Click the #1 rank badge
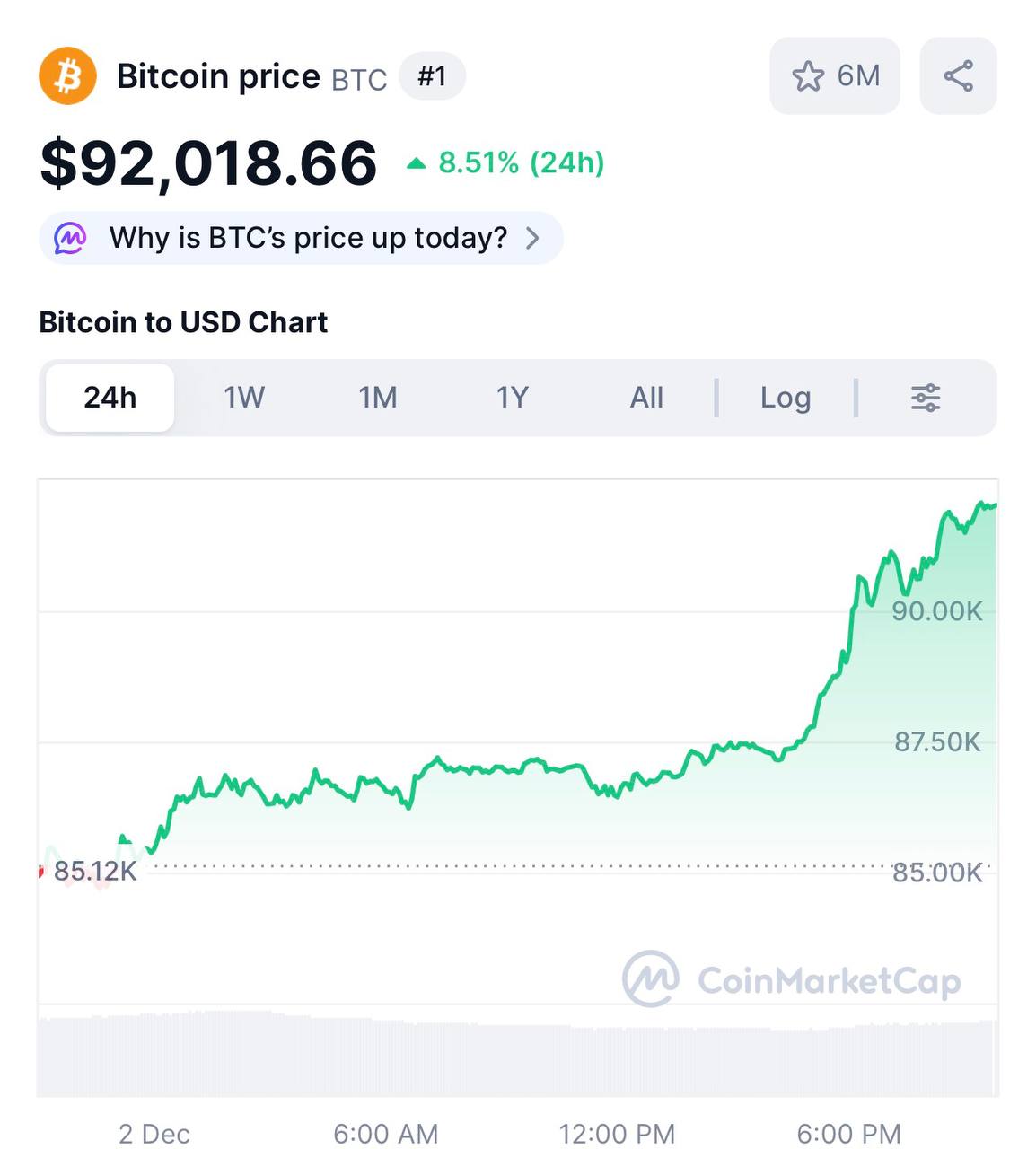Image resolution: width=1036 pixels, height=1149 pixels. coord(432,76)
